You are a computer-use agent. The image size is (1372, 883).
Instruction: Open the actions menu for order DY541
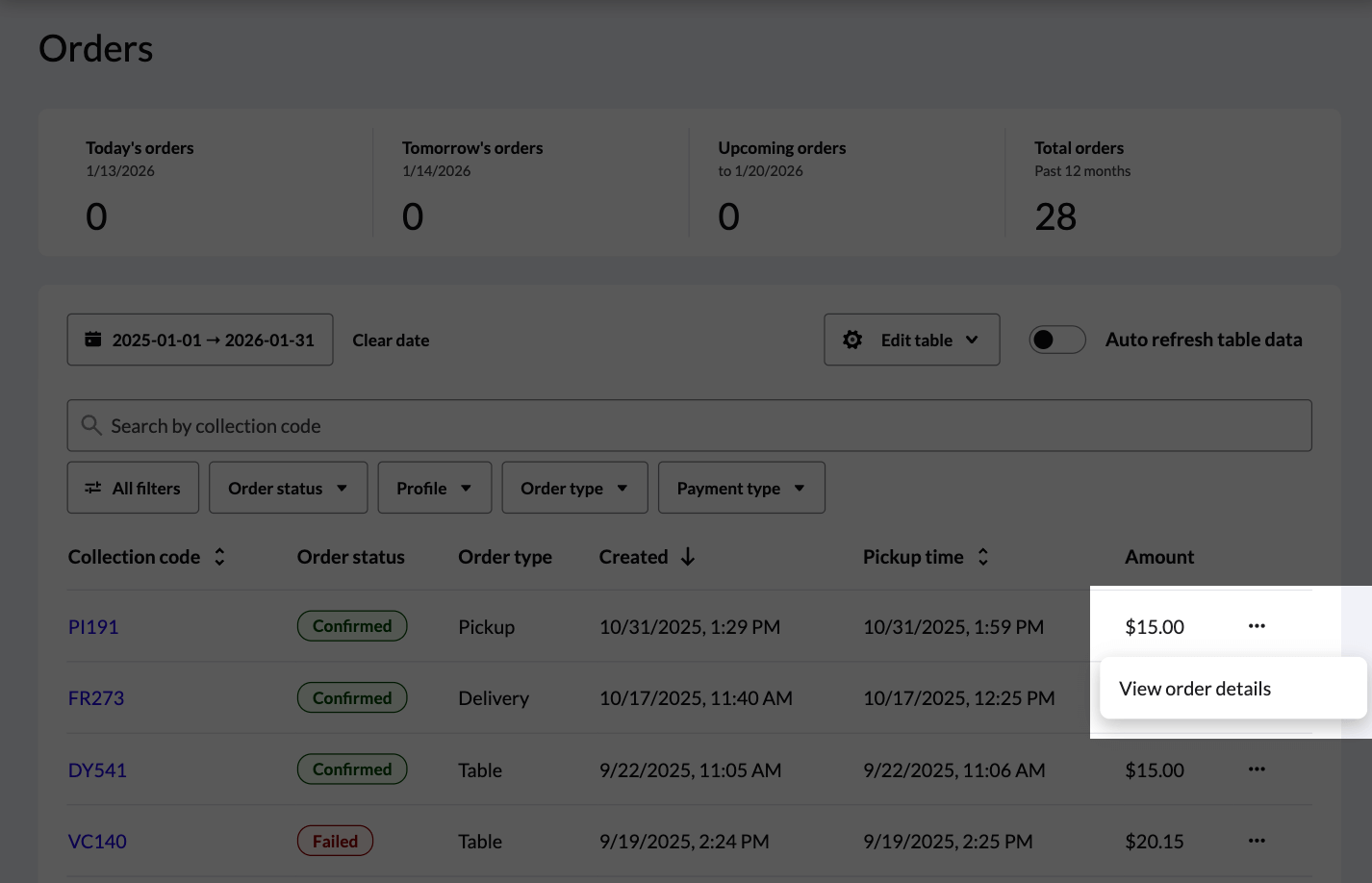pos(1257,769)
